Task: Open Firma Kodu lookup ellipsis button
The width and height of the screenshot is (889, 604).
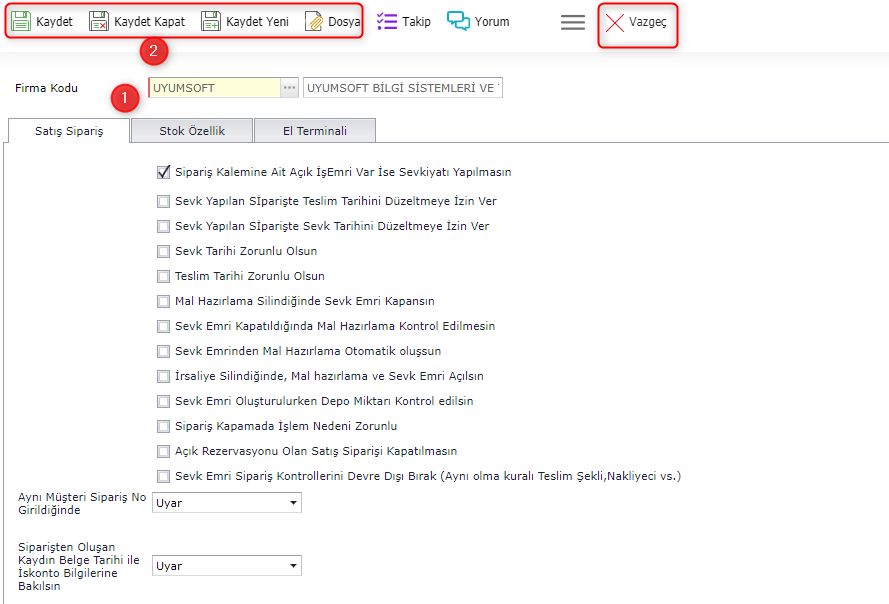Action: pyautogui.click(x=289, y=88)
